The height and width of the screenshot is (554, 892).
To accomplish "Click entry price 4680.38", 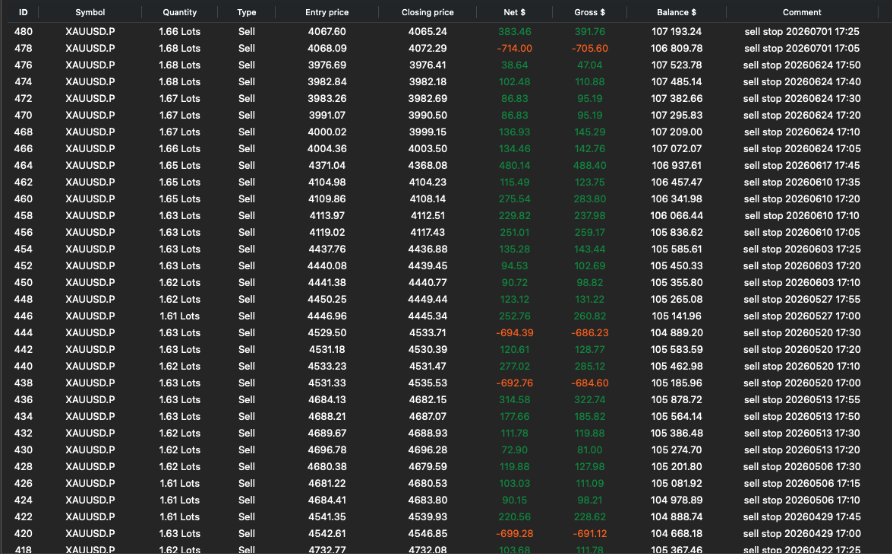I will pos(327,466).
